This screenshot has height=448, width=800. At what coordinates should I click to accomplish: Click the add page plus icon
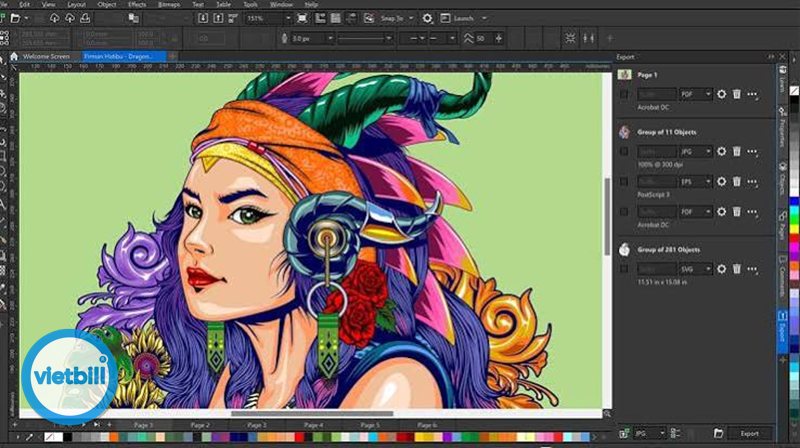[109, 425]
